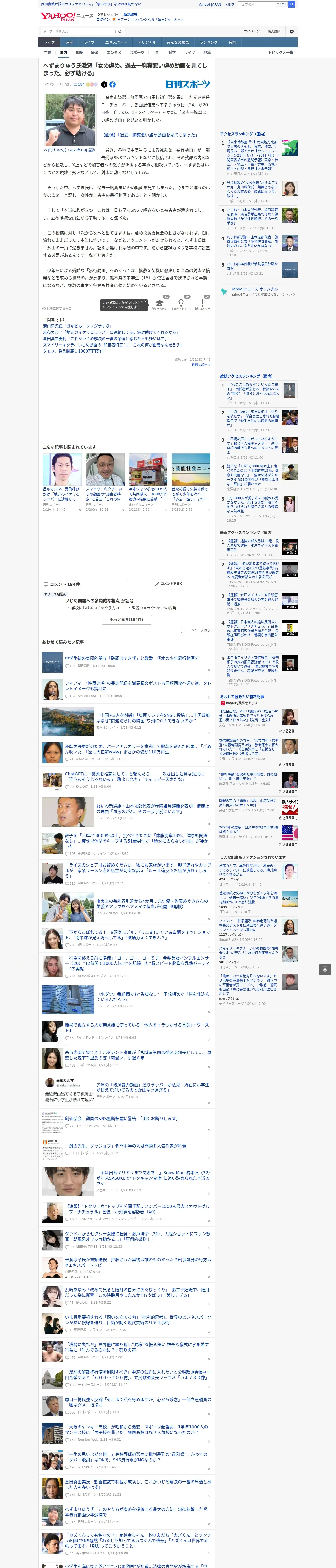Click the scroll-to-top arrow button
The height and width of the screenshot is (1568, 336).
(325, 969)
